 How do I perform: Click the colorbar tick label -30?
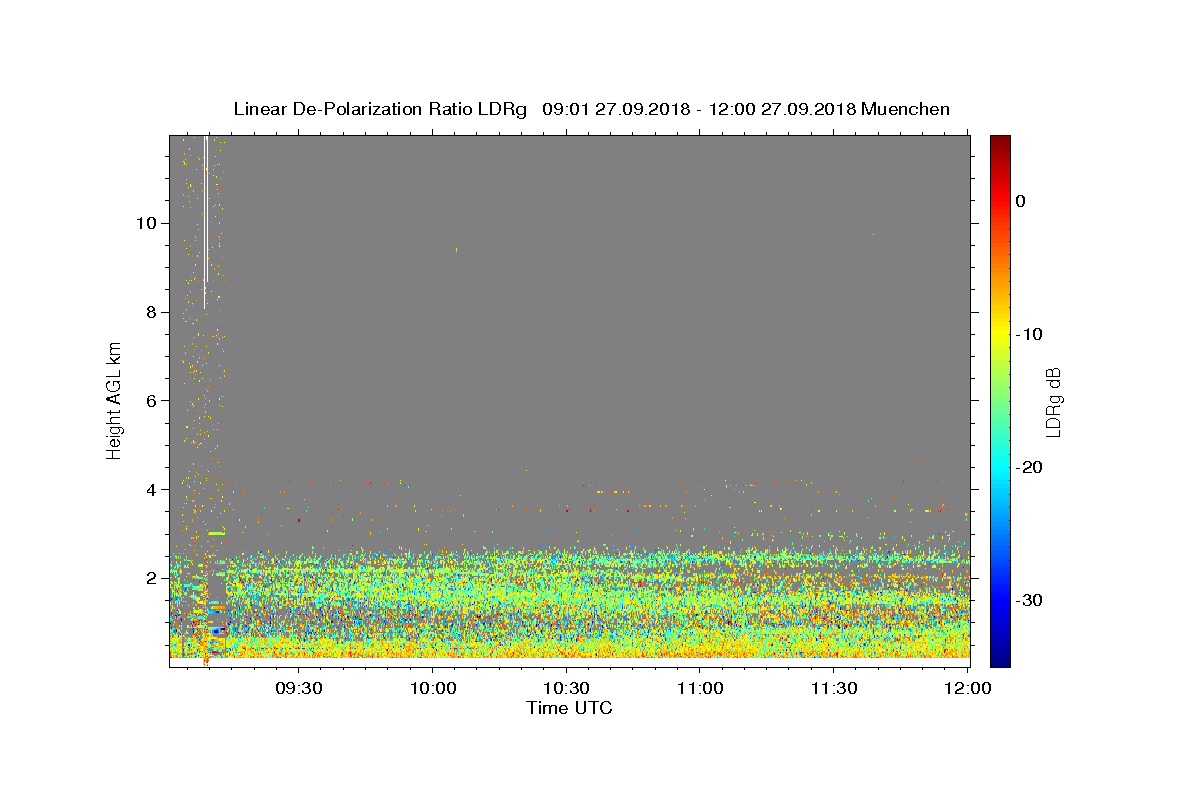tap(1030, 600)
